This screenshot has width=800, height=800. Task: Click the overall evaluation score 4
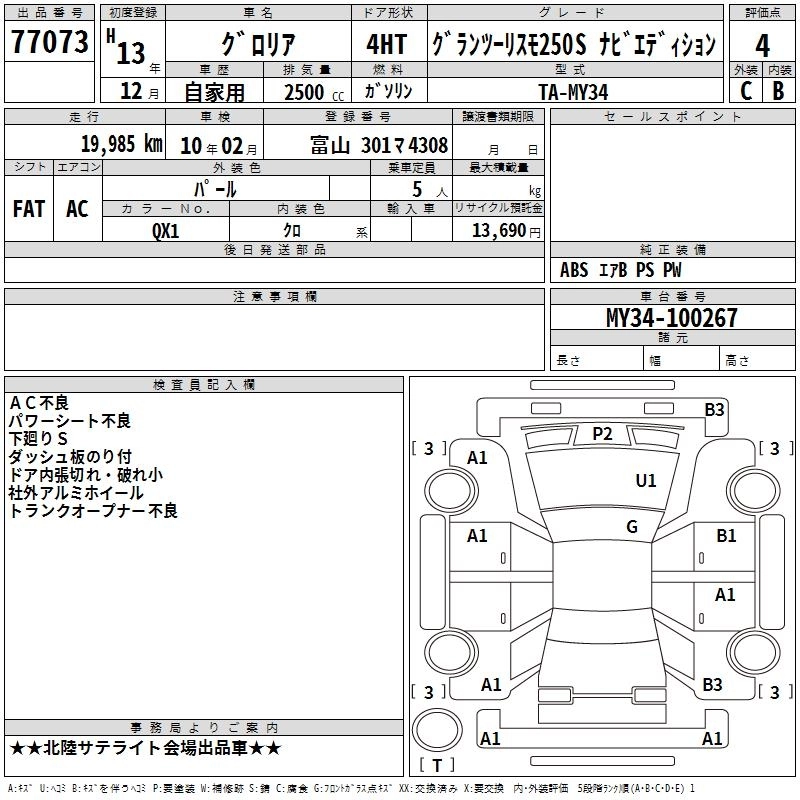[x=762, y=45]
